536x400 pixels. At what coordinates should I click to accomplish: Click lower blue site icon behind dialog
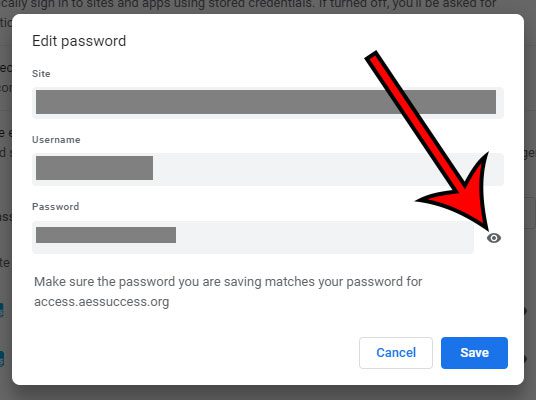point(2,359)
